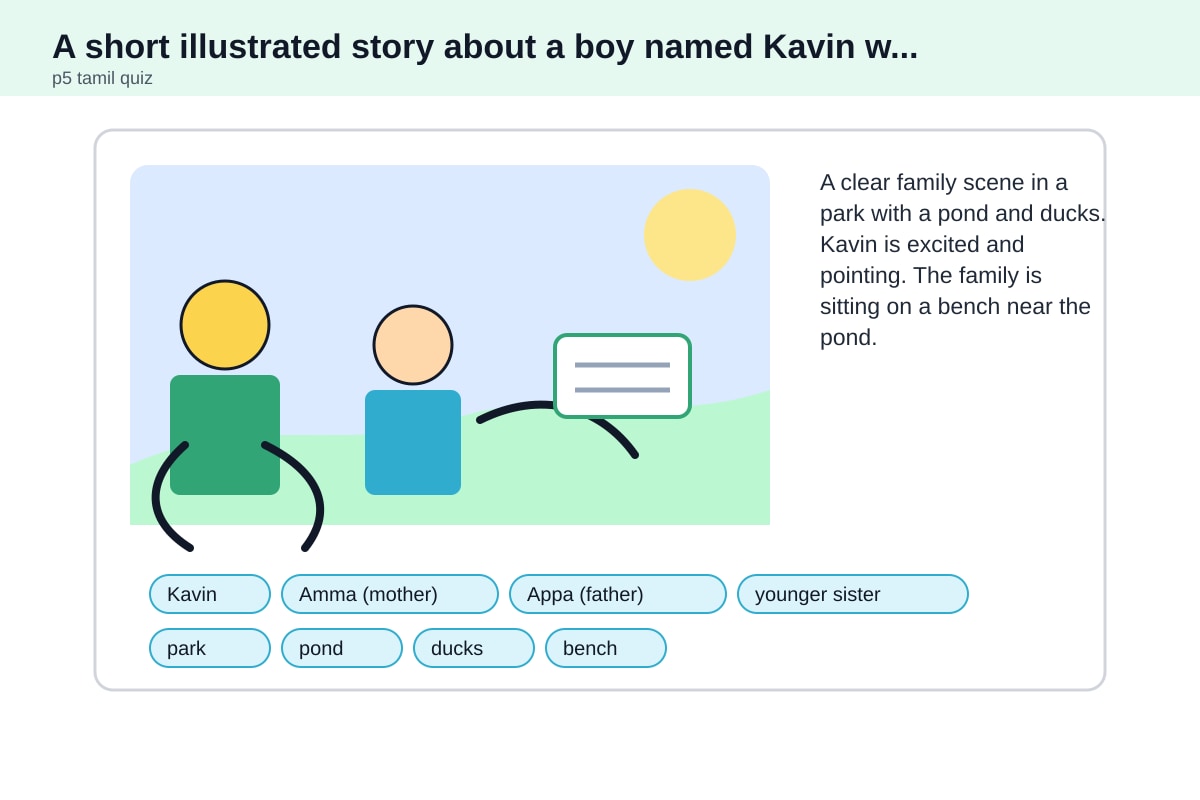The height and width of the screenshot is (800, 1200).
Task: Click the story title heading
Action: pos(485,46)
